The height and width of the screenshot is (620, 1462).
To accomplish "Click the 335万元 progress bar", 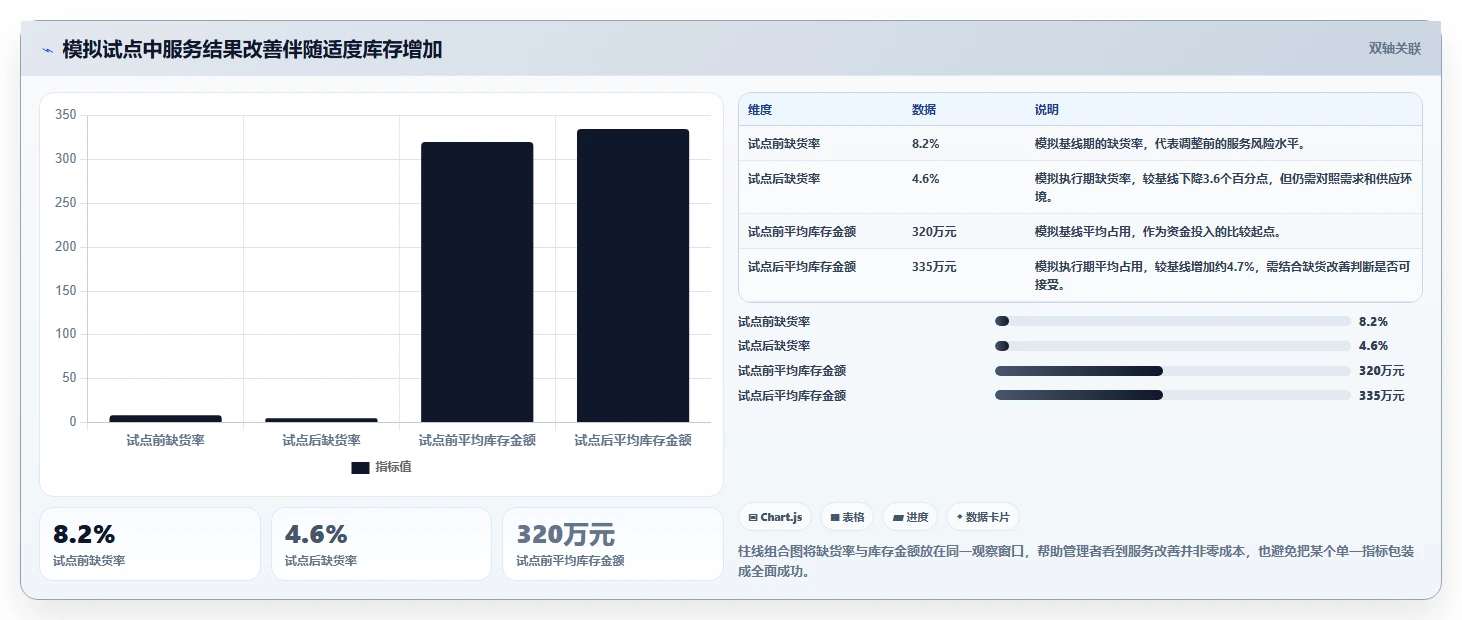I will click(x=1173, y=395).
